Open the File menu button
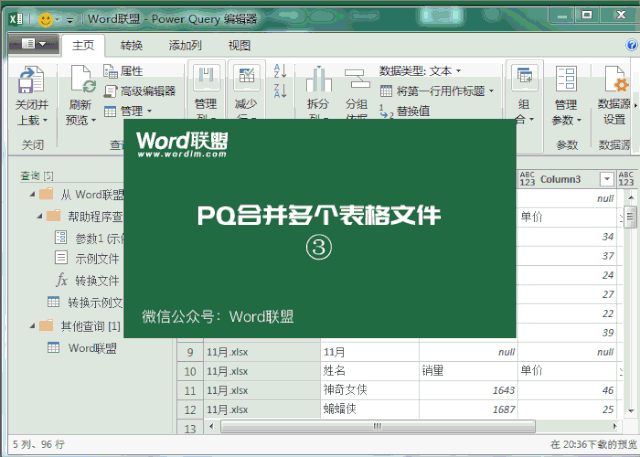Viewport: 640px width, 457px height. tap(33, 44)
